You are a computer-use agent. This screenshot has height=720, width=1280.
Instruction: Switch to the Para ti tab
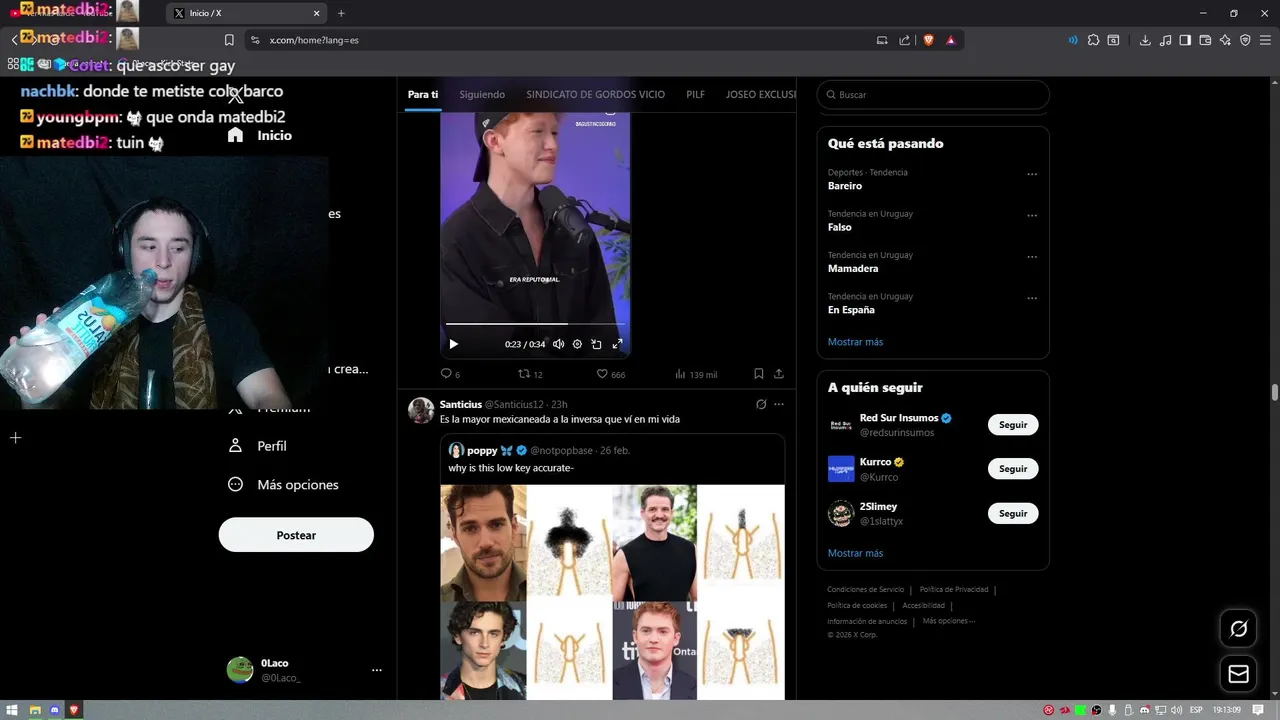[423, 94]
